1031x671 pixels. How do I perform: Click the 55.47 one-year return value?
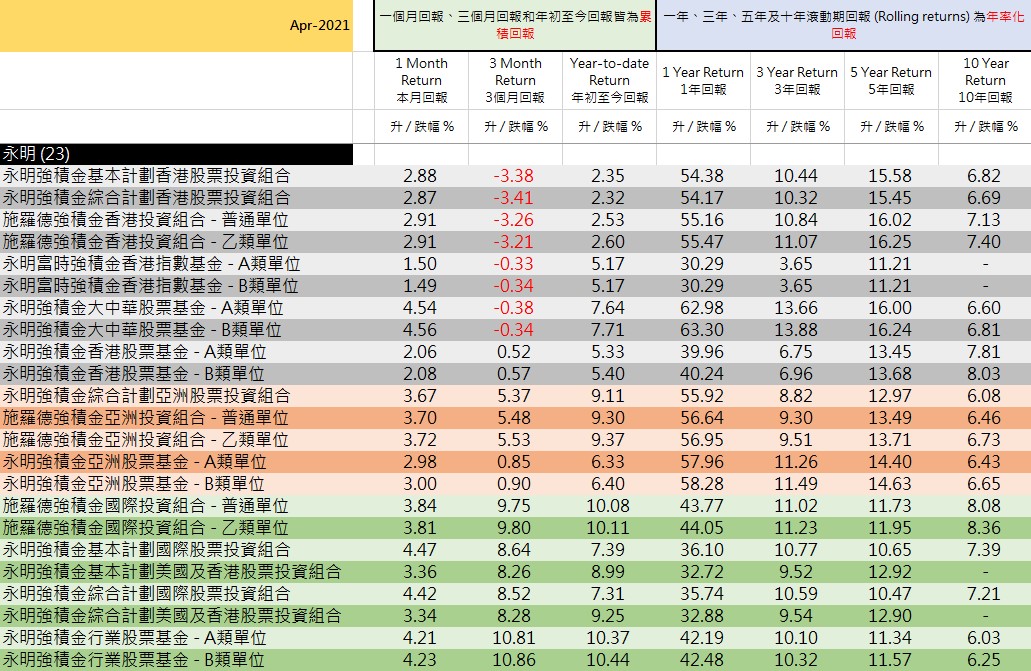point(702,242)
